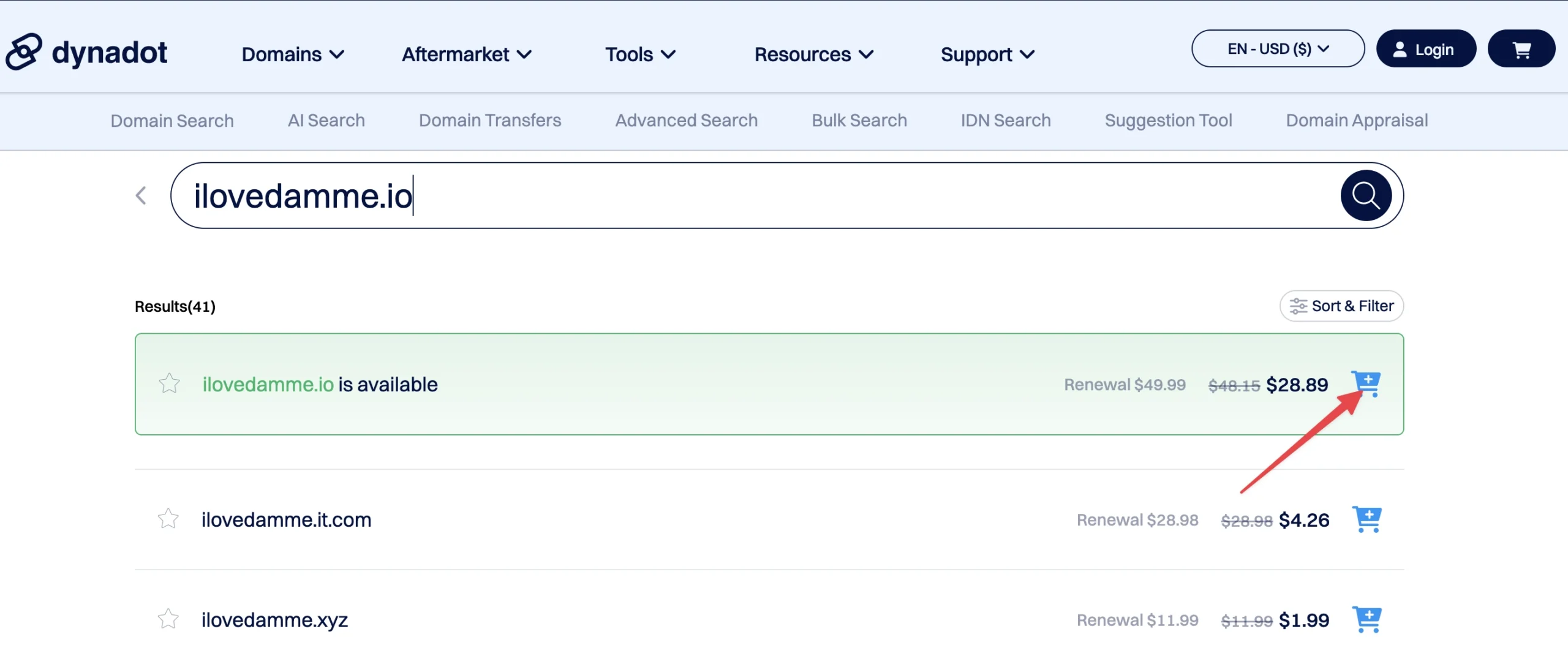Expand the Domains menu
The height and width of the screenshot is (667, 1568).
coord(293,55)
